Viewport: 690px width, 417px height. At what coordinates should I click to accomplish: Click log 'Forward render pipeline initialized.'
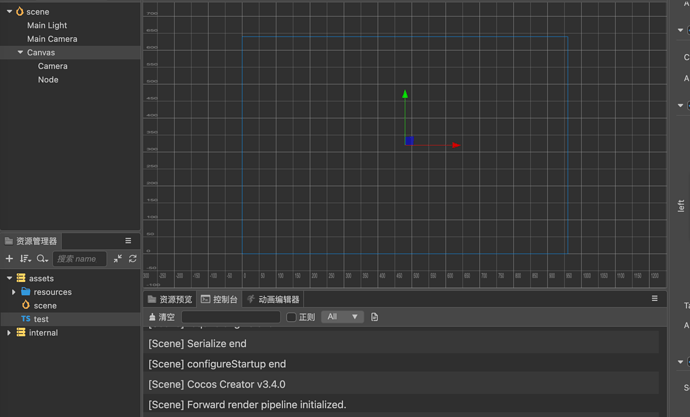coord(401,405)
